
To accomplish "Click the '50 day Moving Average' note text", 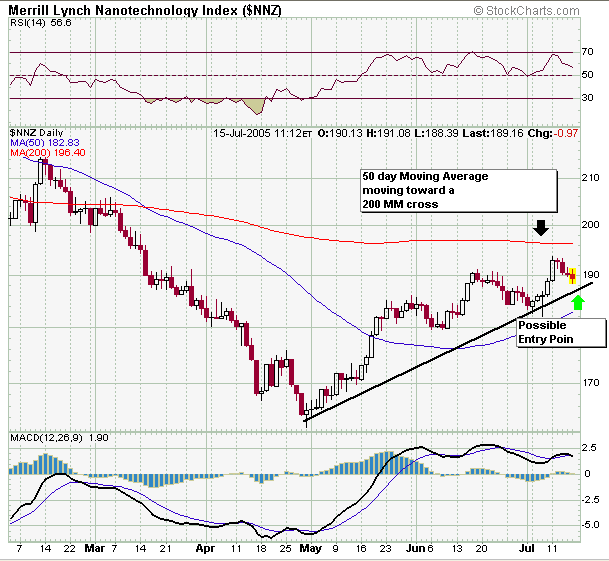I will (425, 176).
